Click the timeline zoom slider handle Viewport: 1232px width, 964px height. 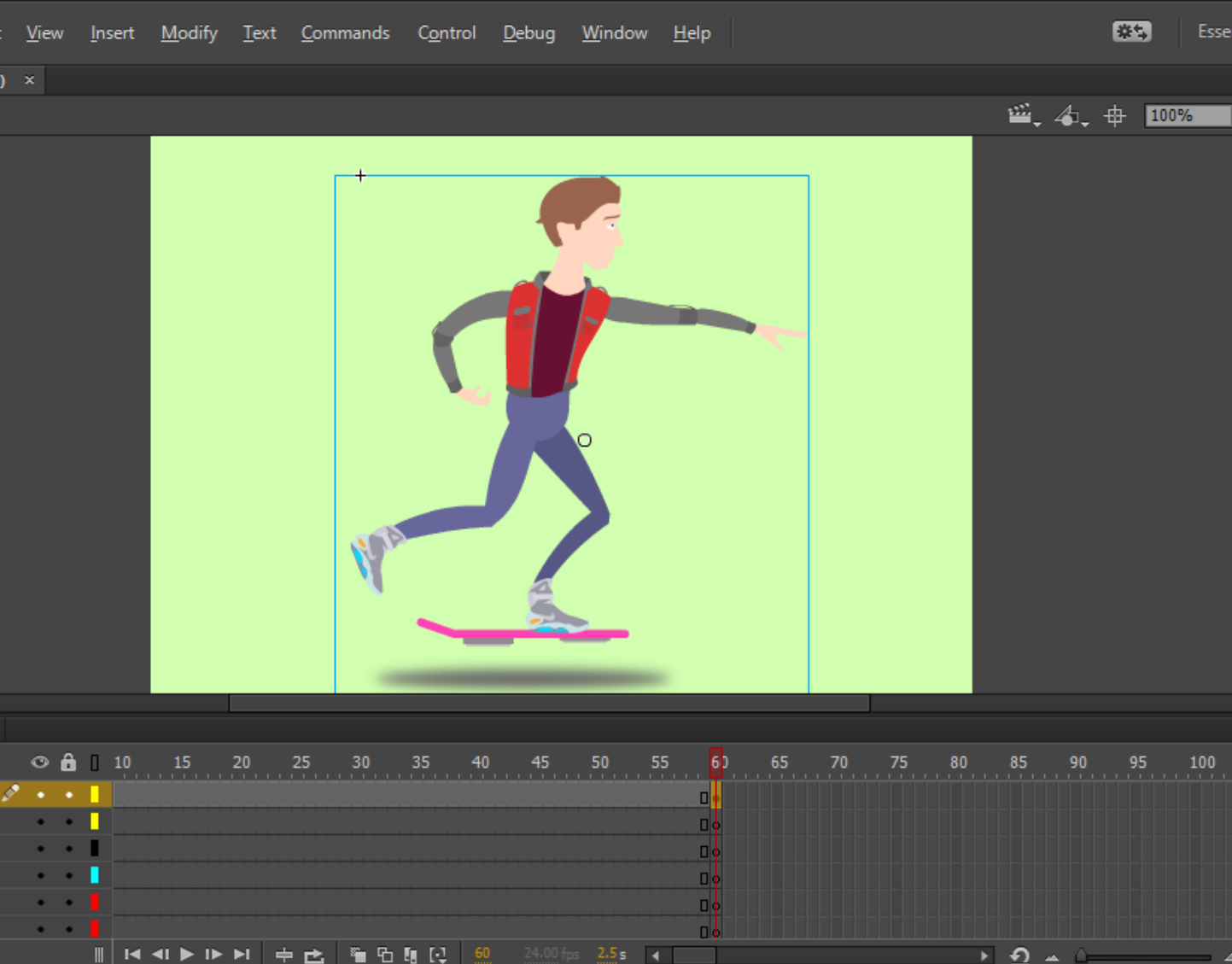pos(1081,955)
